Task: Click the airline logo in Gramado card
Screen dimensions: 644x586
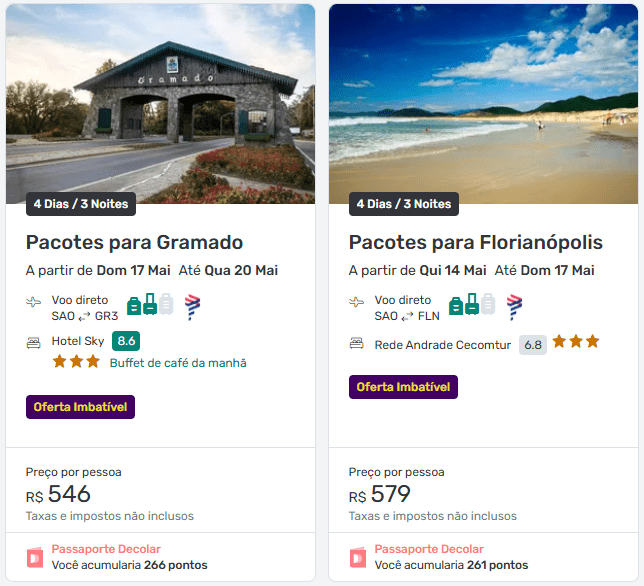Action: (x=193, y=305)
